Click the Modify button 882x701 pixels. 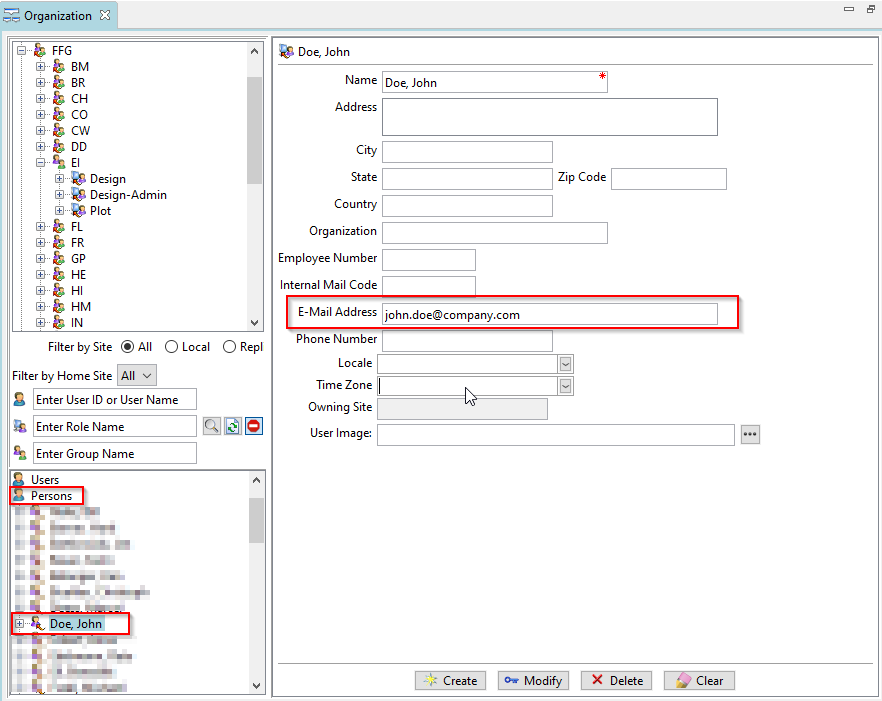[532, 680]
